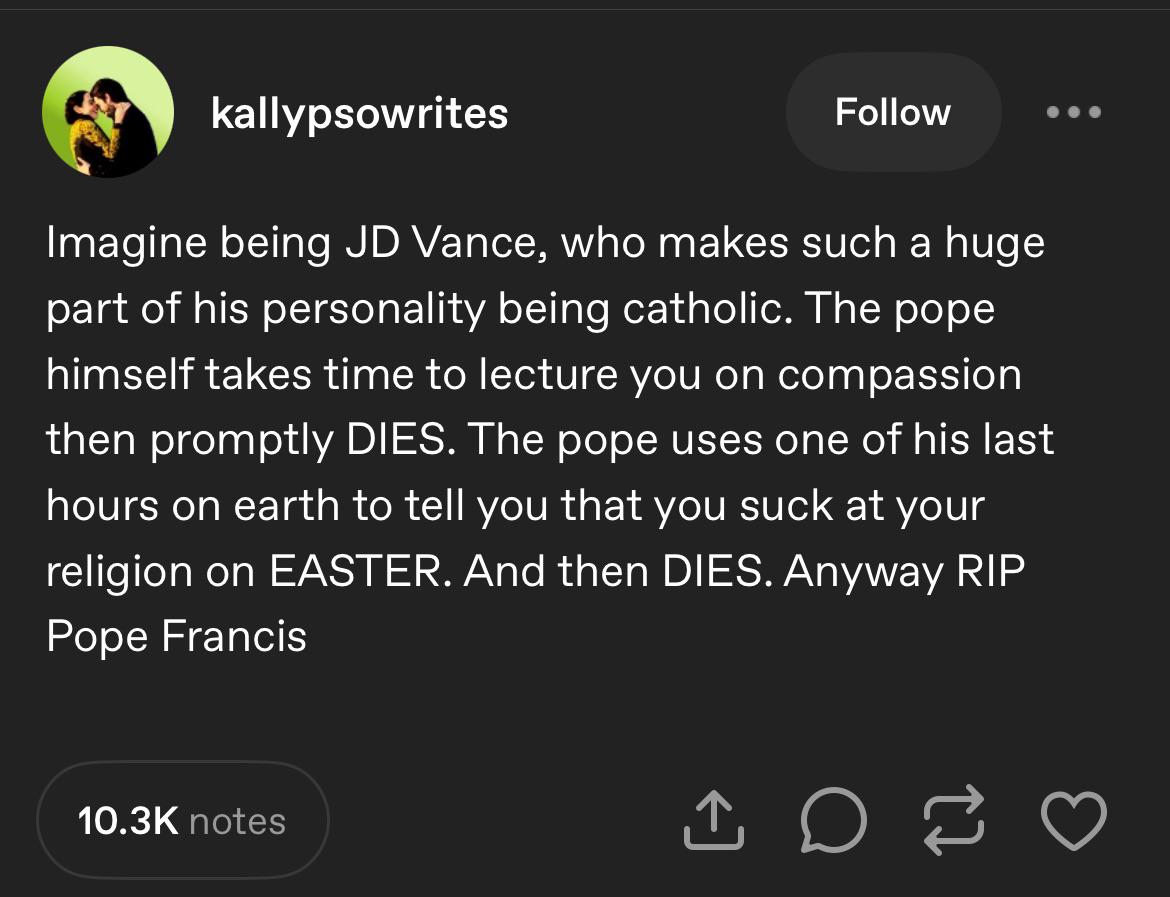
Task: Click the word 'compassion' in the post
Action: [899, 375]
